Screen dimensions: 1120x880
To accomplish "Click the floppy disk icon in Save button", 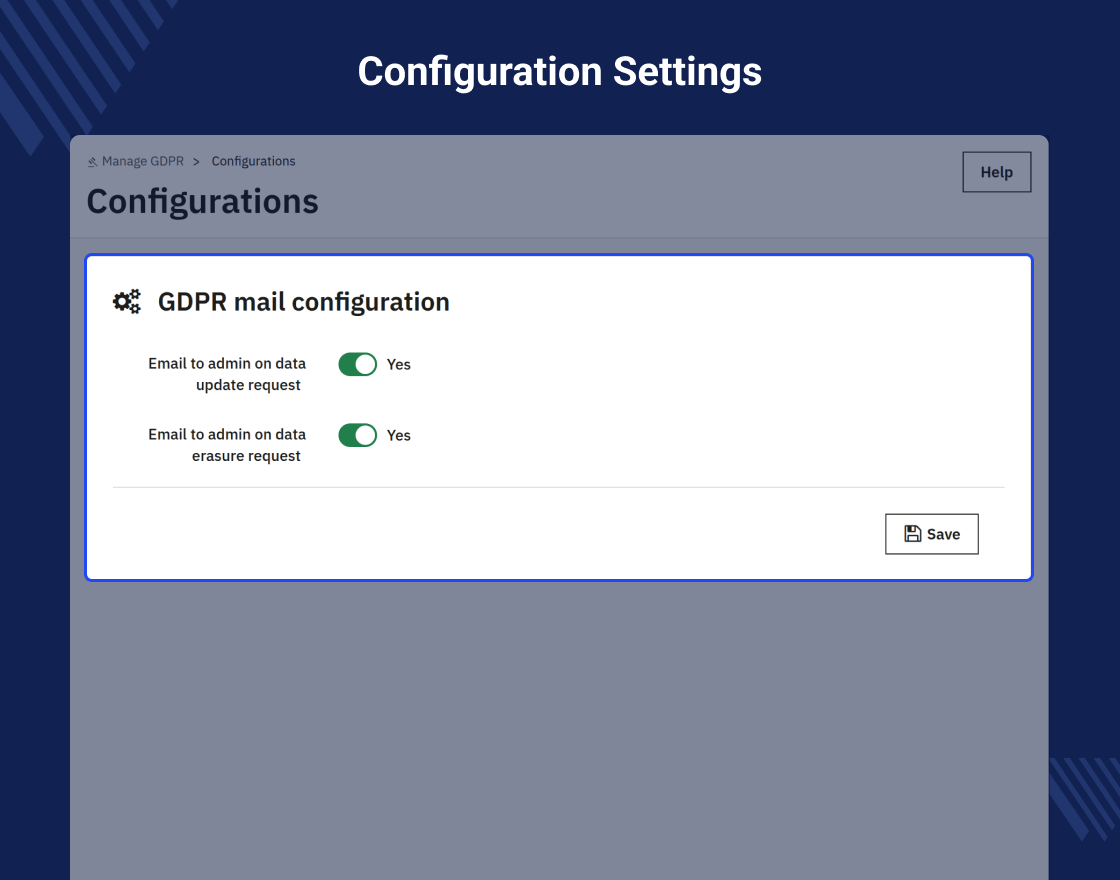I will point(912,534).
